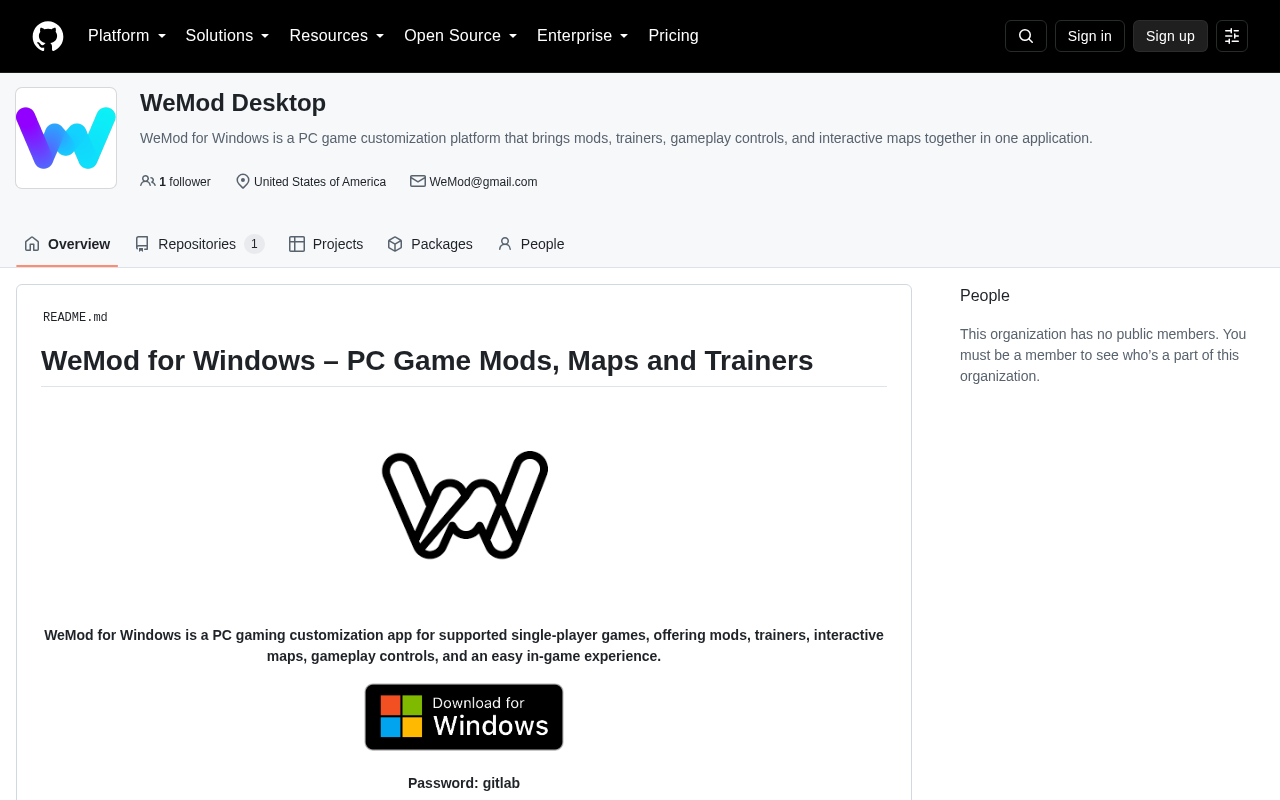Click the WeMod logo in README

coord(465,505)
